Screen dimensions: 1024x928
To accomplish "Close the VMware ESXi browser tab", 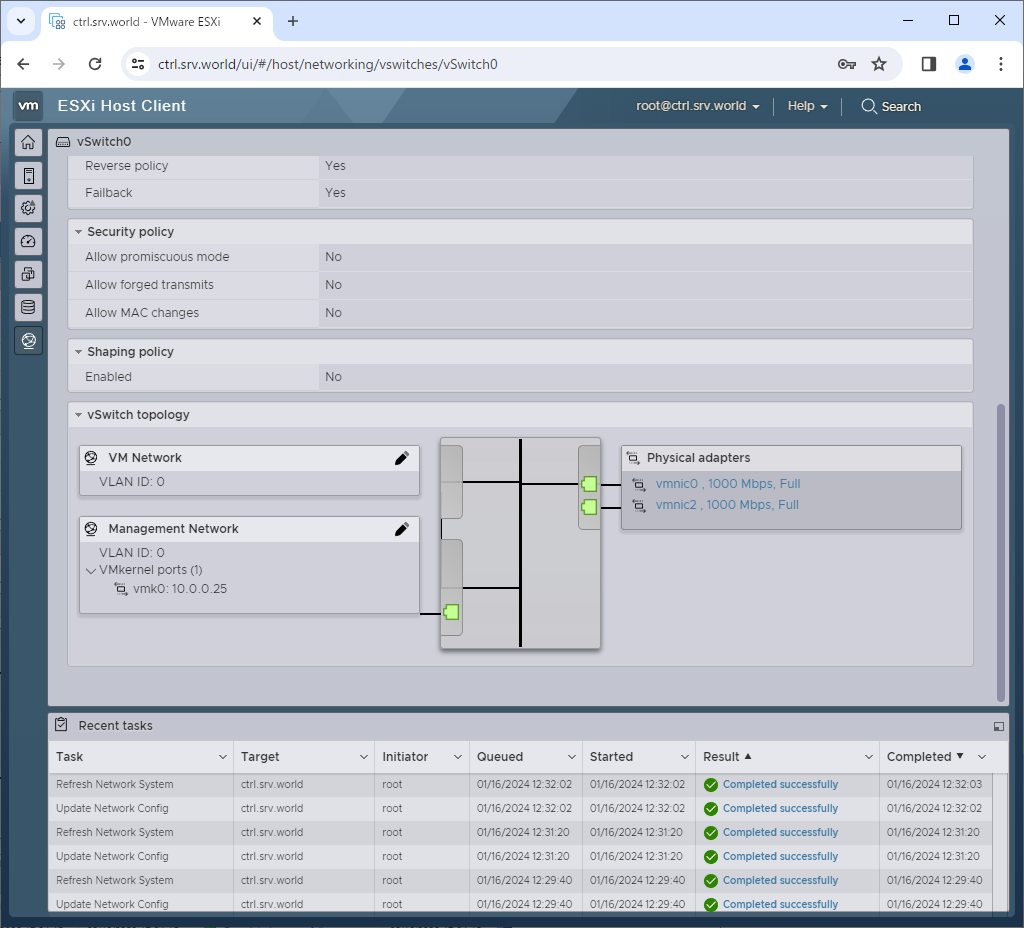I will [x=257, y=21].
